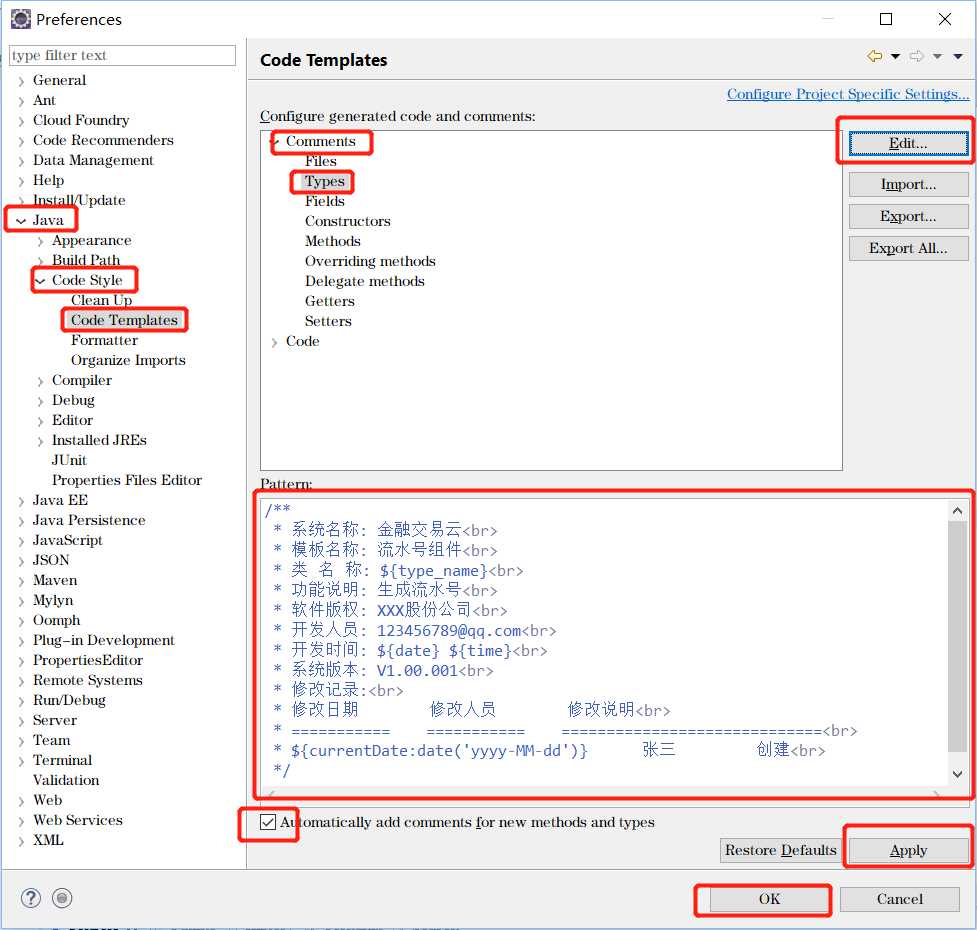Select Clean Up preference page
This screenshot has width=977, height=930.
click(101, 300)
